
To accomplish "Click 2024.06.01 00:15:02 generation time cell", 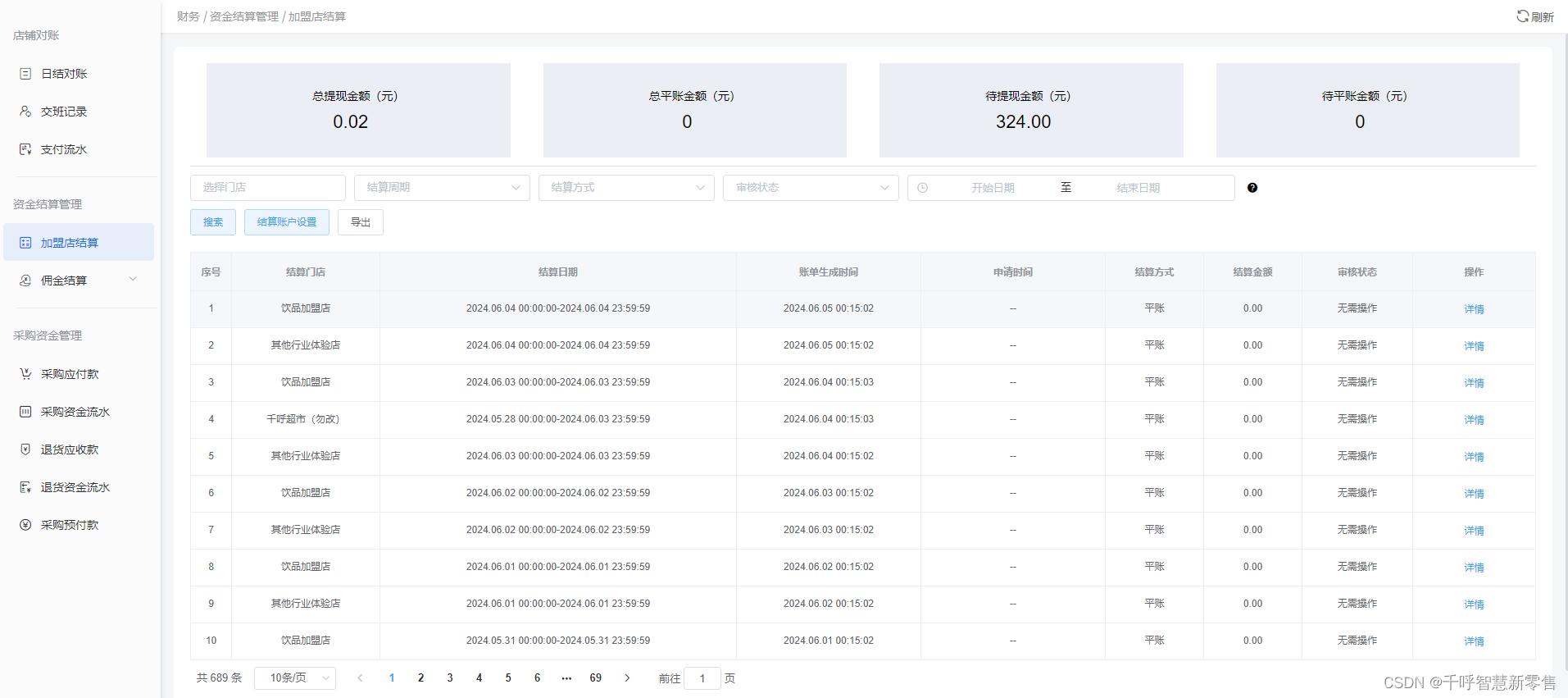I will 829,641.
